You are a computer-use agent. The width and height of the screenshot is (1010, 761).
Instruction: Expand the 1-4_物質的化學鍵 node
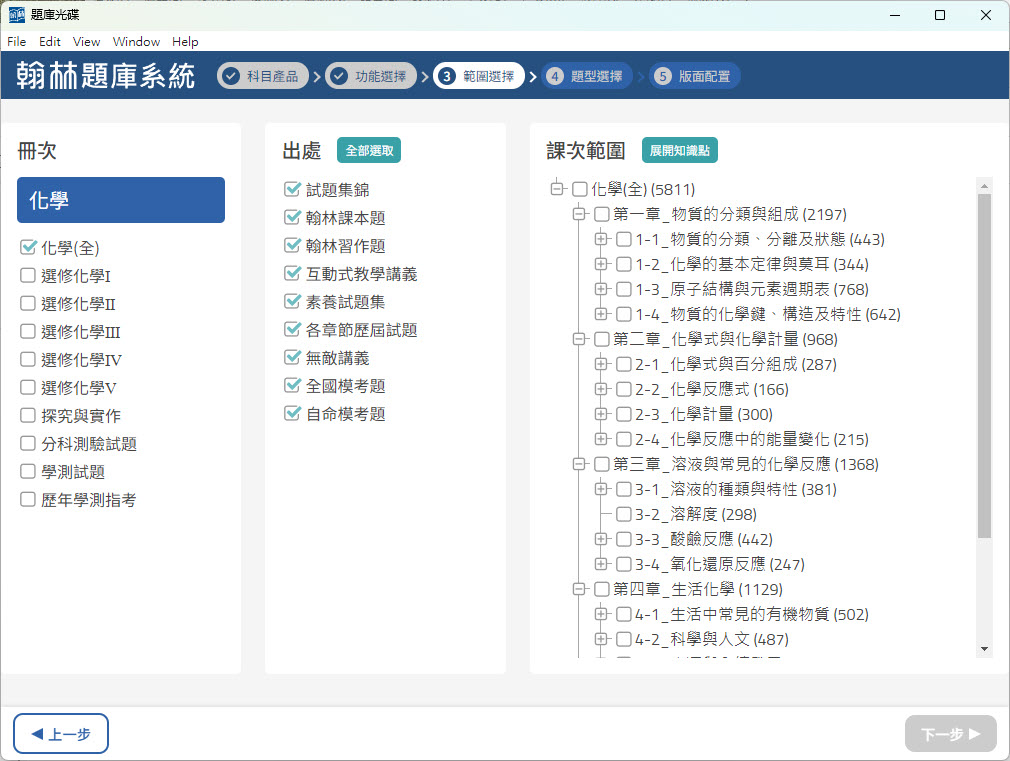(x=601, y=314)
